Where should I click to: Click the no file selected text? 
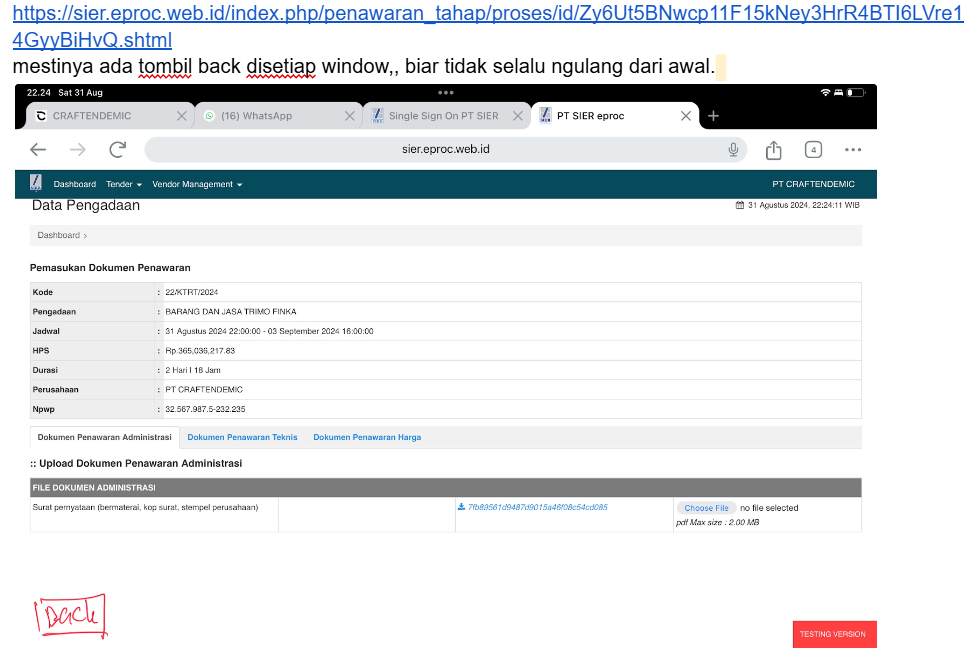point(769,508)
